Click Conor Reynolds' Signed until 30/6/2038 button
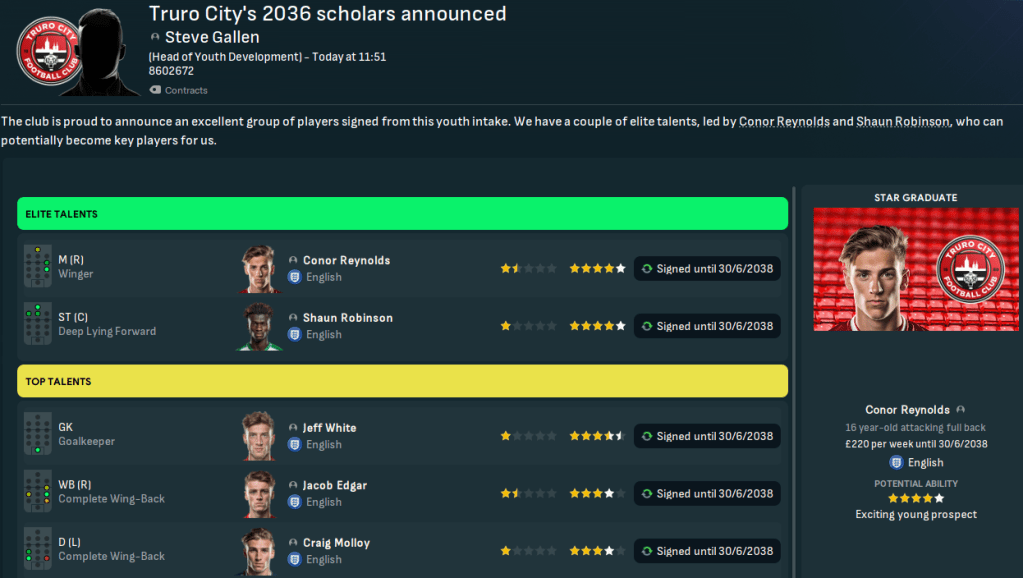1023x578 pixels. [x=707, y=269]
